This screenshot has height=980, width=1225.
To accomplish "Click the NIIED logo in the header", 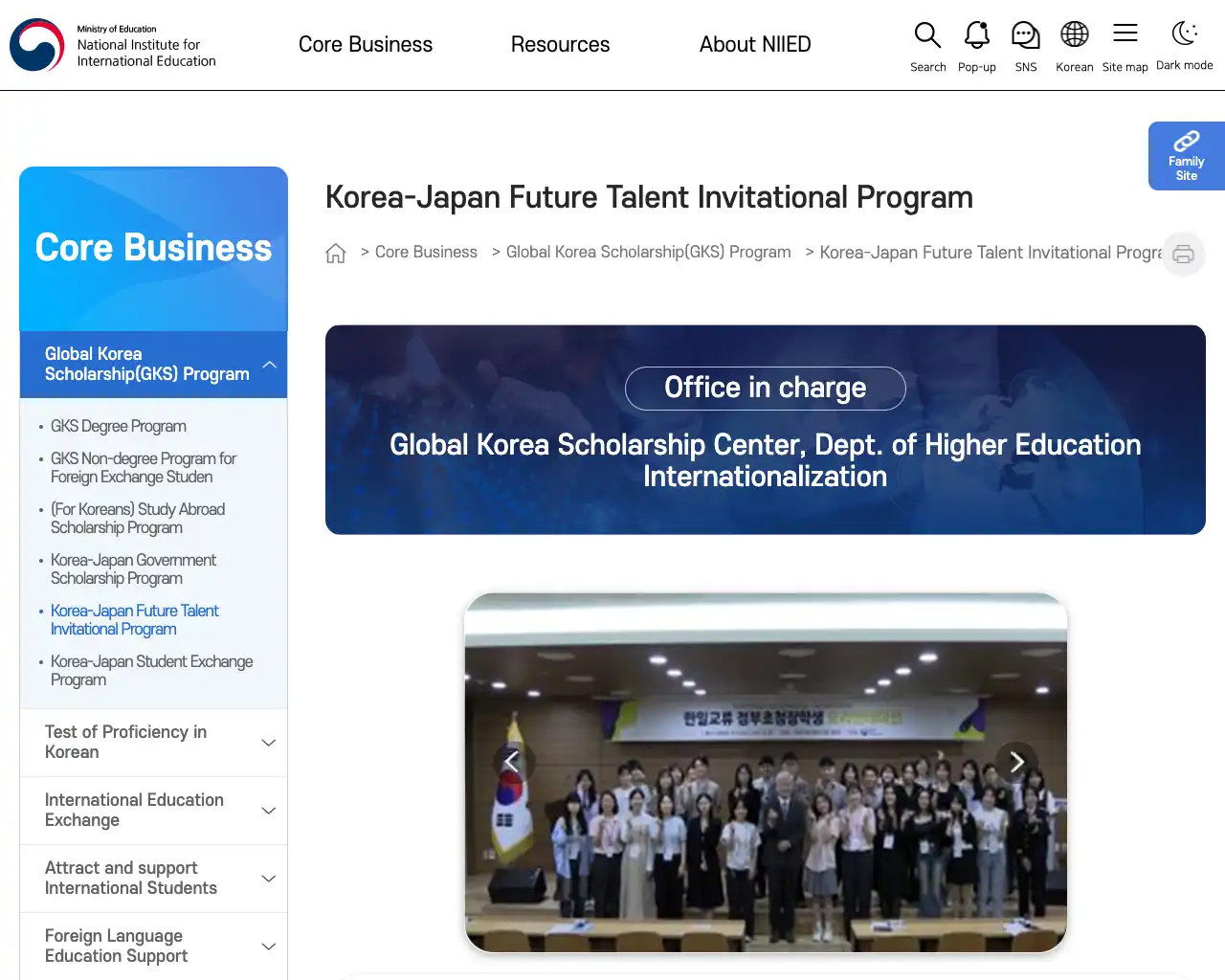I will coord(113,45).
